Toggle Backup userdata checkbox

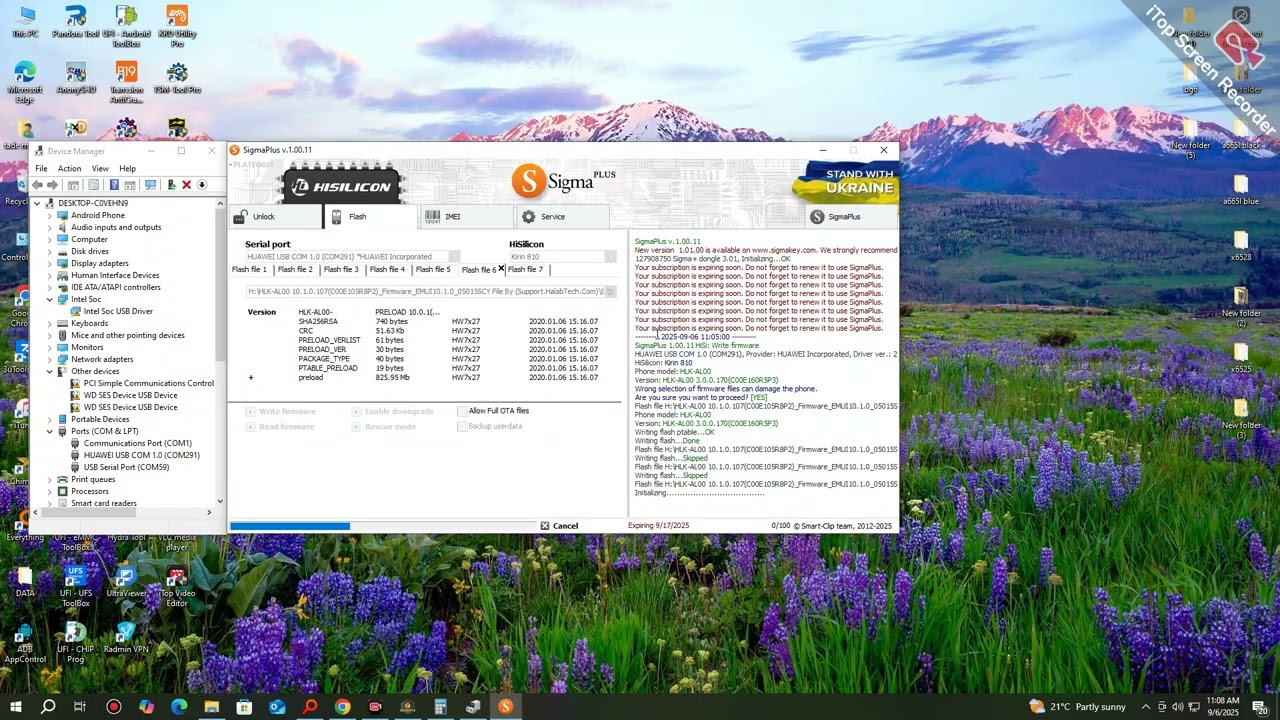[x=462, y=426]
